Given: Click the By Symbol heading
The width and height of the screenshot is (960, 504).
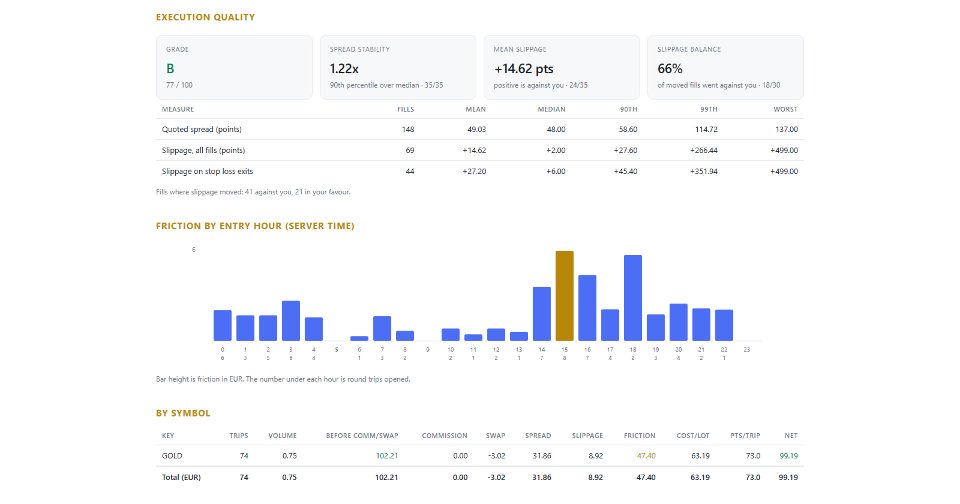Looking at the screenshot, I should tap(183, 413).
